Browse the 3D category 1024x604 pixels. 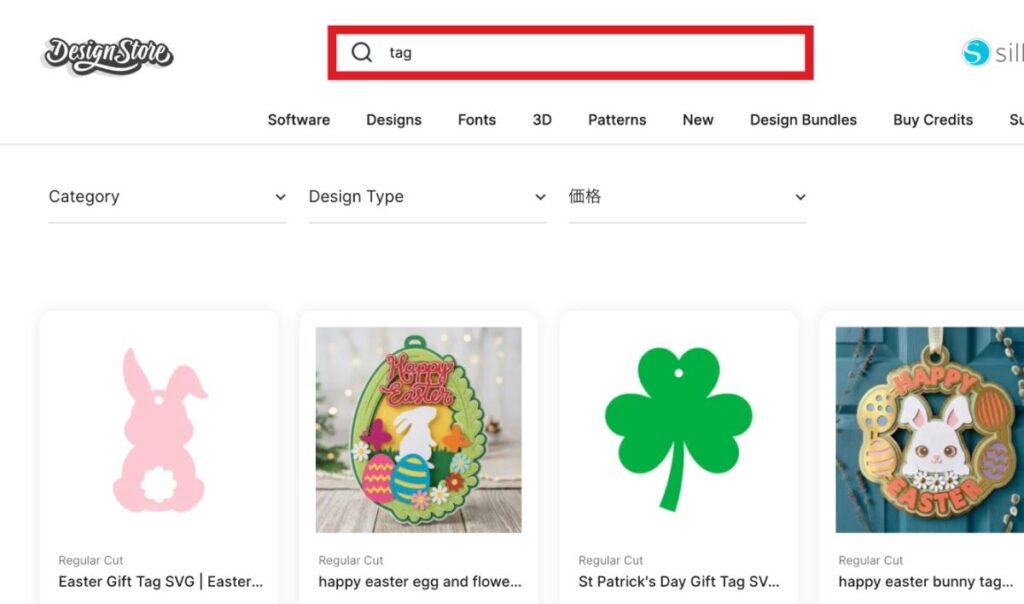click(542, 120)
